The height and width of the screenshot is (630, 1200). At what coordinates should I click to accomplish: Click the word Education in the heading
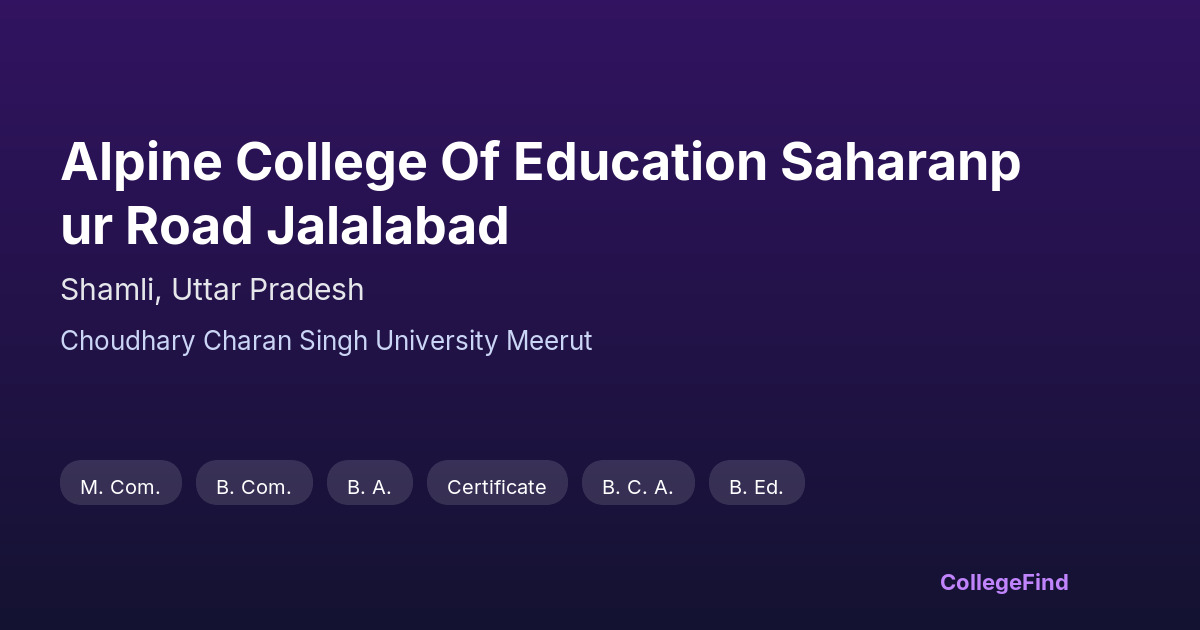640,162
